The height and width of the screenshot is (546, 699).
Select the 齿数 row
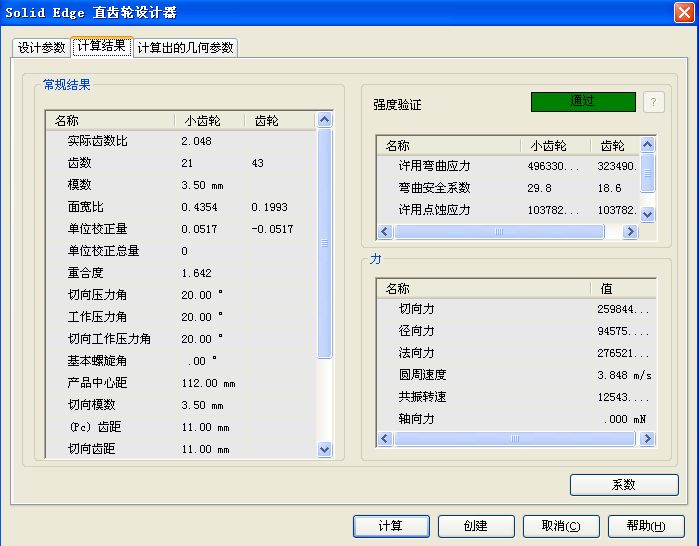(x=181, y=163)
